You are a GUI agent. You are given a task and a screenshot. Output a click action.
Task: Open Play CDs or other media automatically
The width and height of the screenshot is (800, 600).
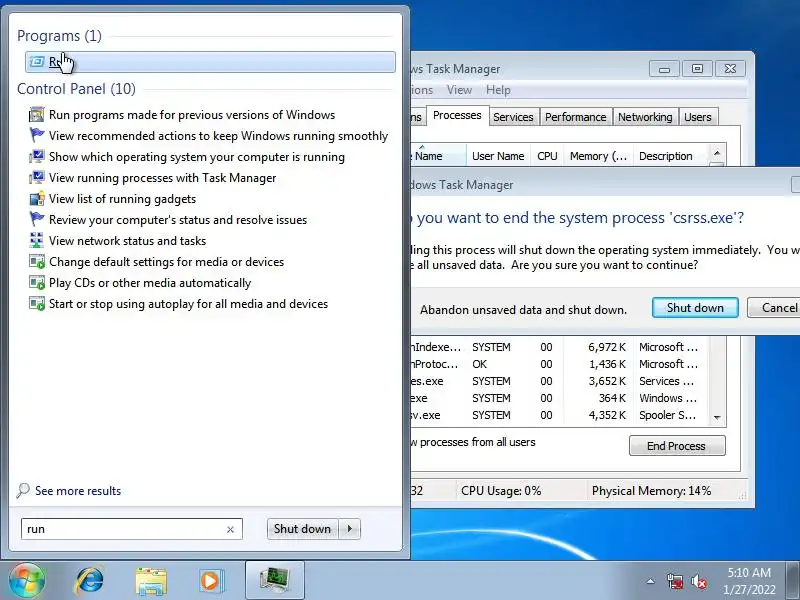pos(150,283)
